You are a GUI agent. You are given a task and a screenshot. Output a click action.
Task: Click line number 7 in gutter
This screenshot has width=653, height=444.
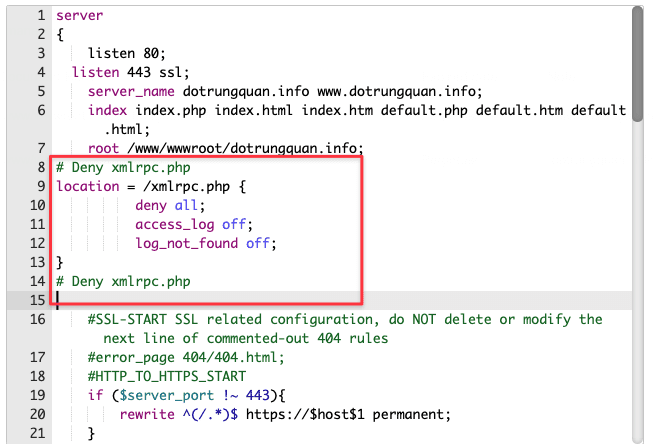(x=41, y=148)
